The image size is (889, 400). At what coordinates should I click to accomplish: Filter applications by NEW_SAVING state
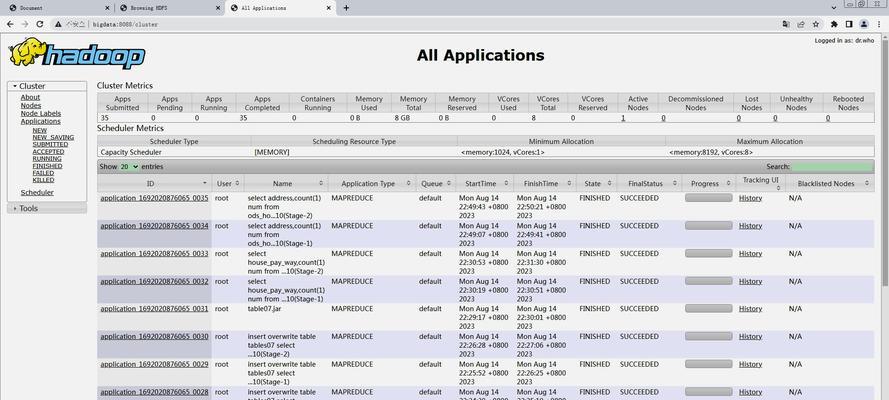tap(53, 138)
